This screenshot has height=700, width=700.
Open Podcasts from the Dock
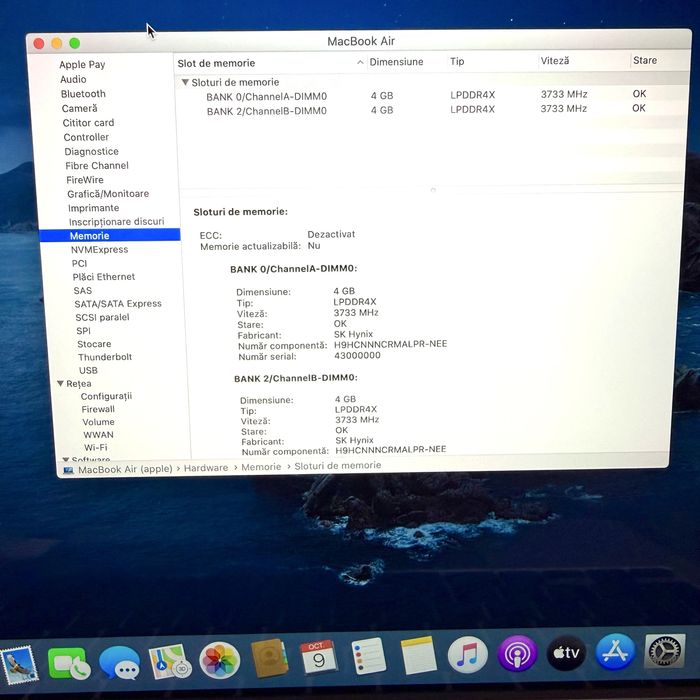point(517,654)
